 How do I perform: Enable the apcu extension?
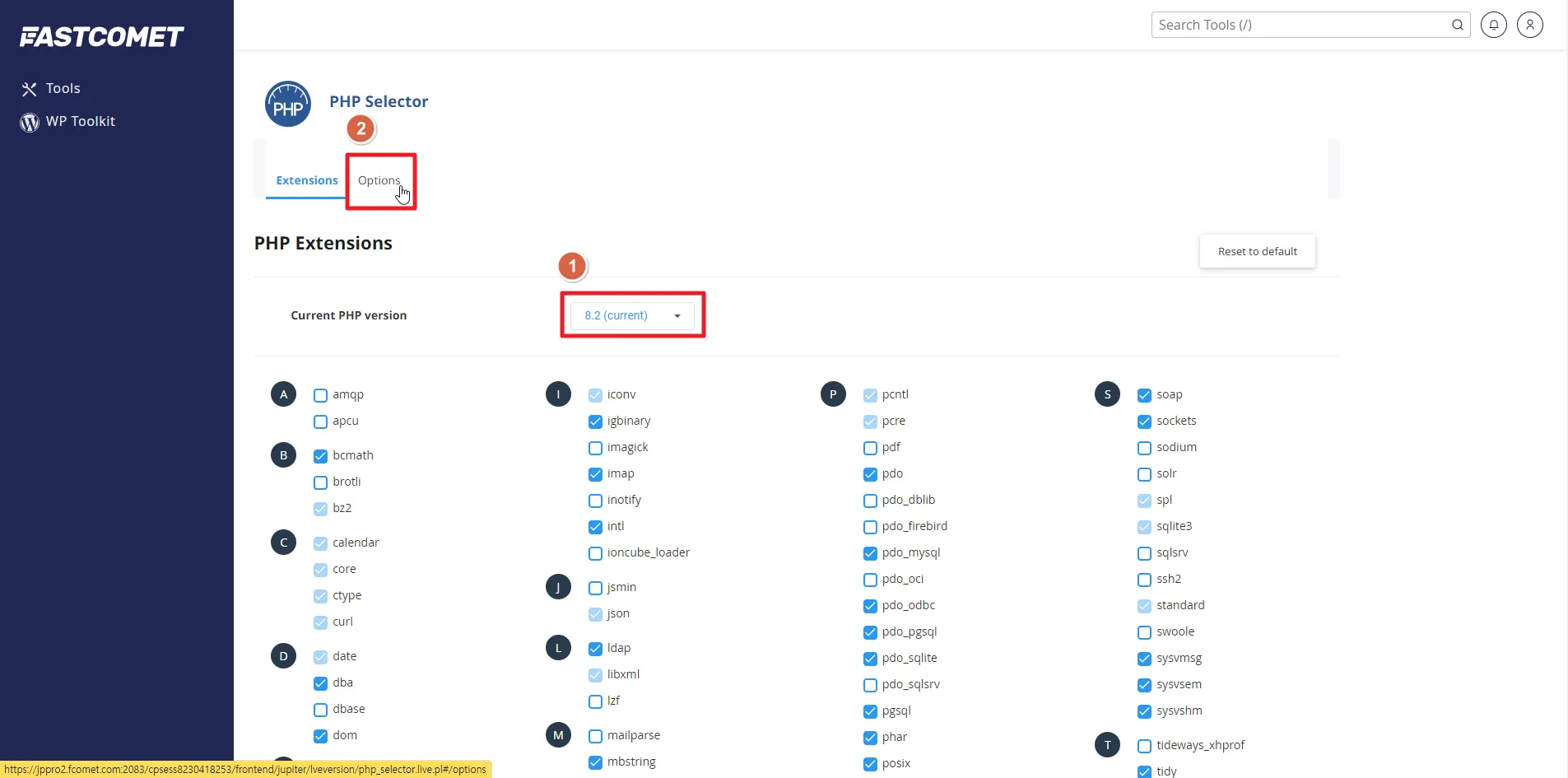320,422
